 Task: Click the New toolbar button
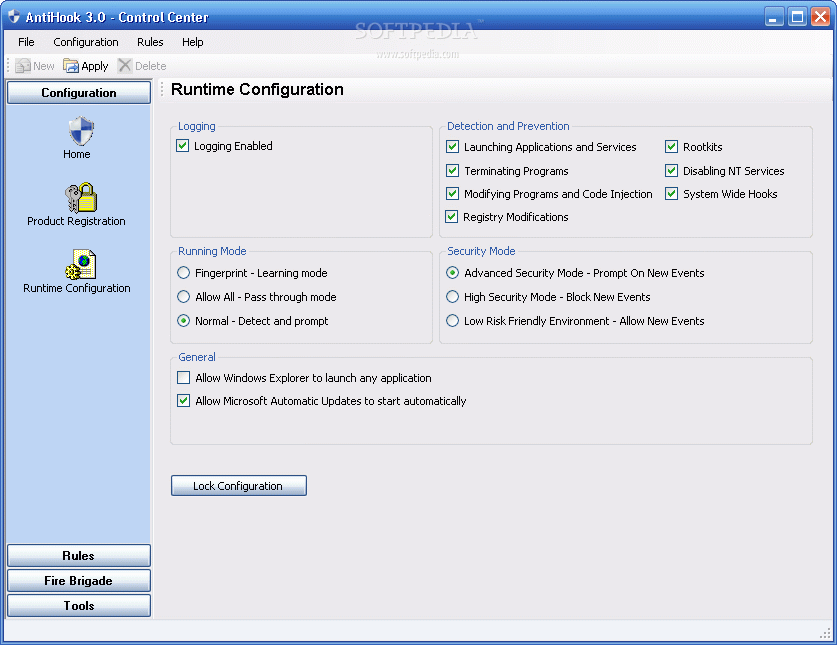click(x=35, y=66)
